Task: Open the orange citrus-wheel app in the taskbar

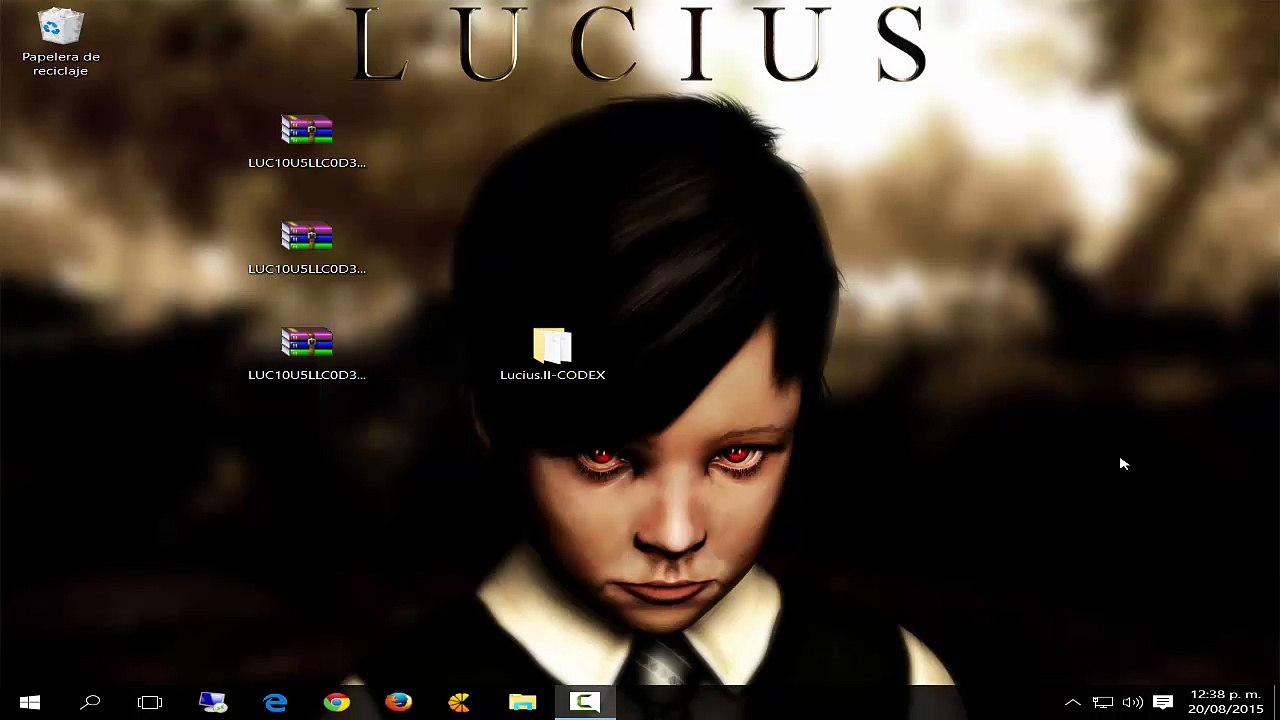Action: point(460,702)
